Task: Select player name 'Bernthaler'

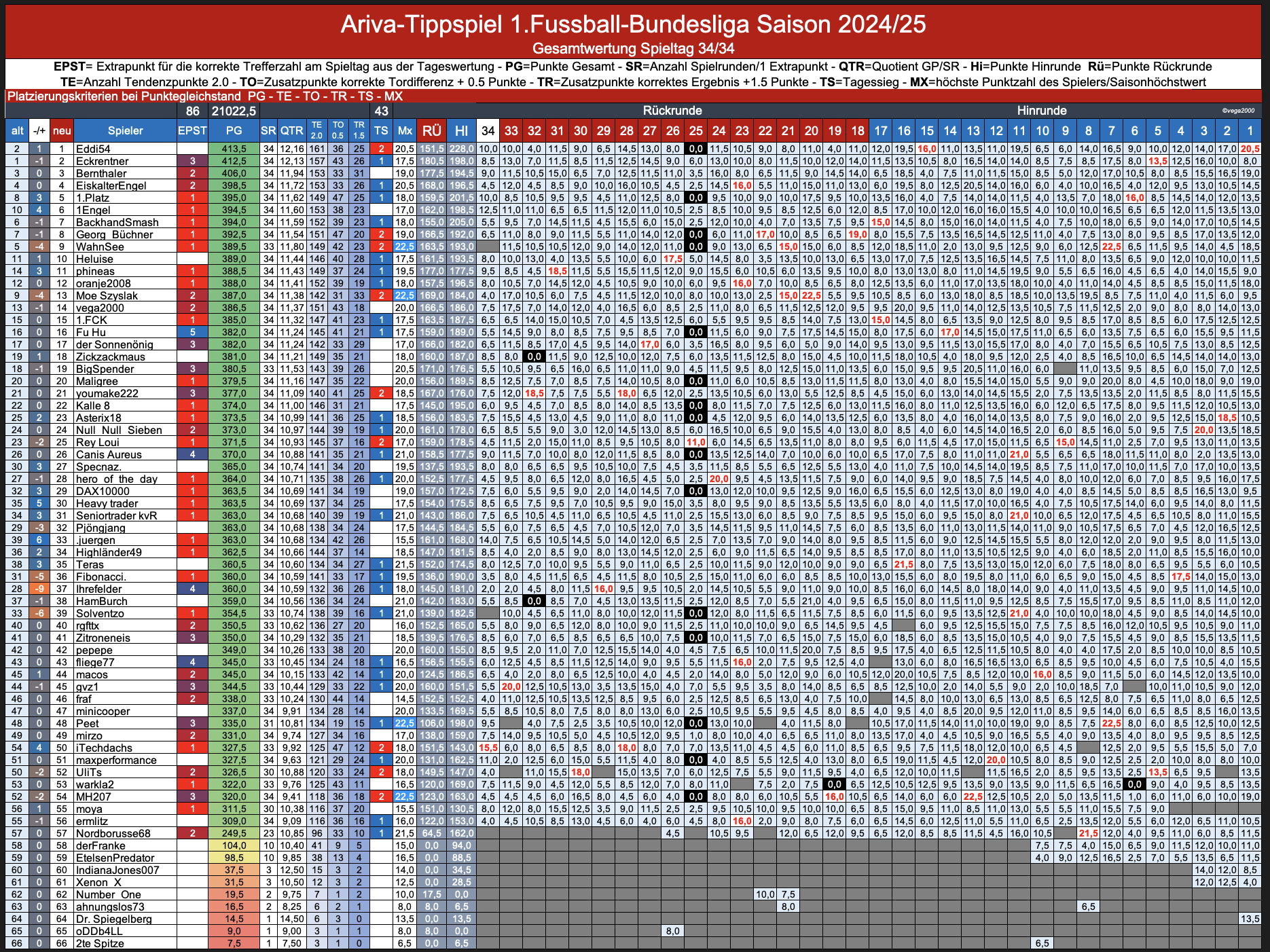Action: coord(101,173)
